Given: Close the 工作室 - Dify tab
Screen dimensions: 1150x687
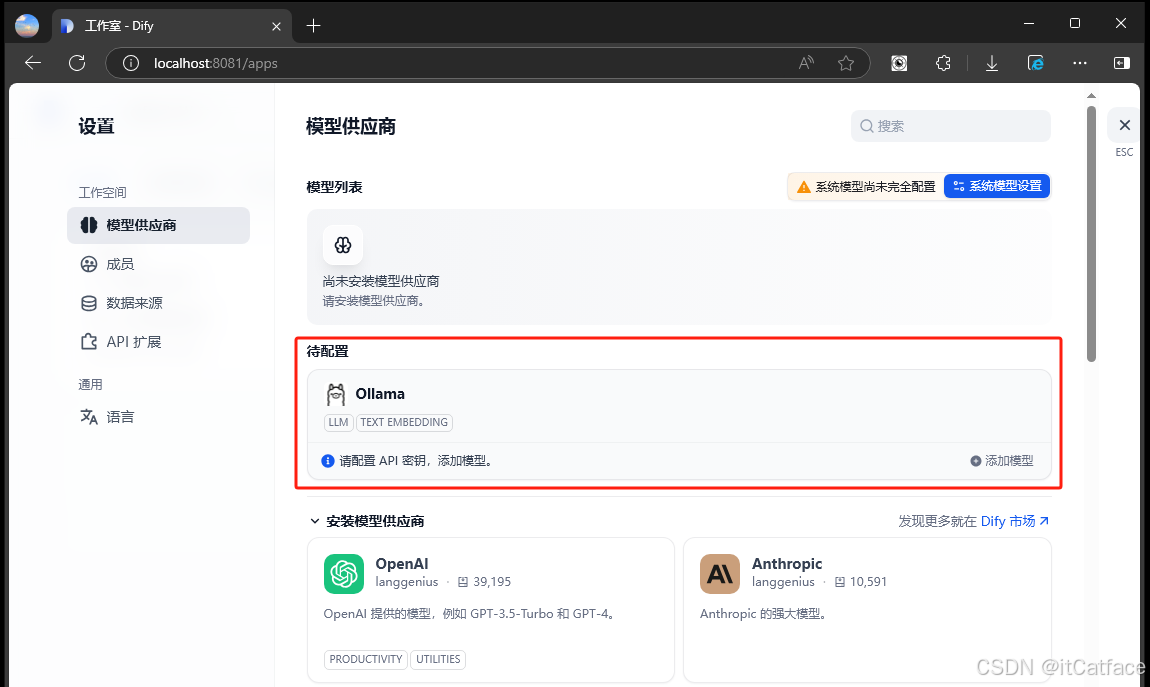Looking at the screenshot, I should pos(276,26).
